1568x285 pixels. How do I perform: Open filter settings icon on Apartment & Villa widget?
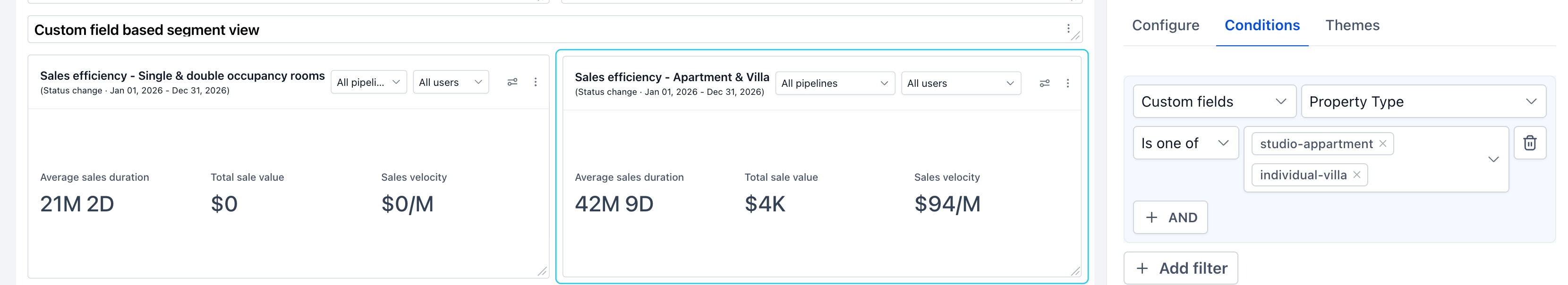click(x=1045, y=83)
